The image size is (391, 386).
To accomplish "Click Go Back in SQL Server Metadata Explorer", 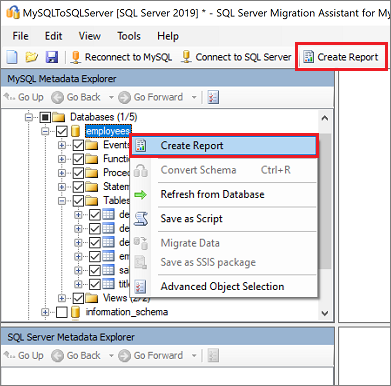I will pyautogui.click(x=76, y=355).
